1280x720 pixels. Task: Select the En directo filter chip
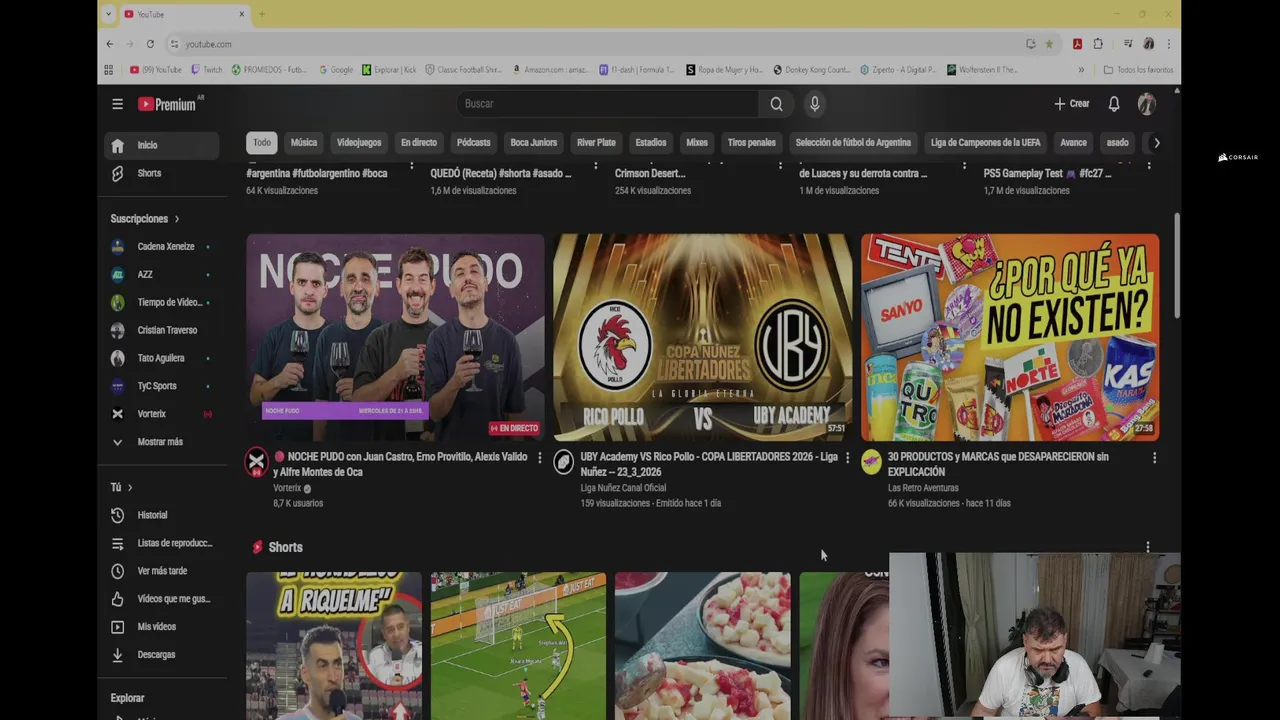419,143
